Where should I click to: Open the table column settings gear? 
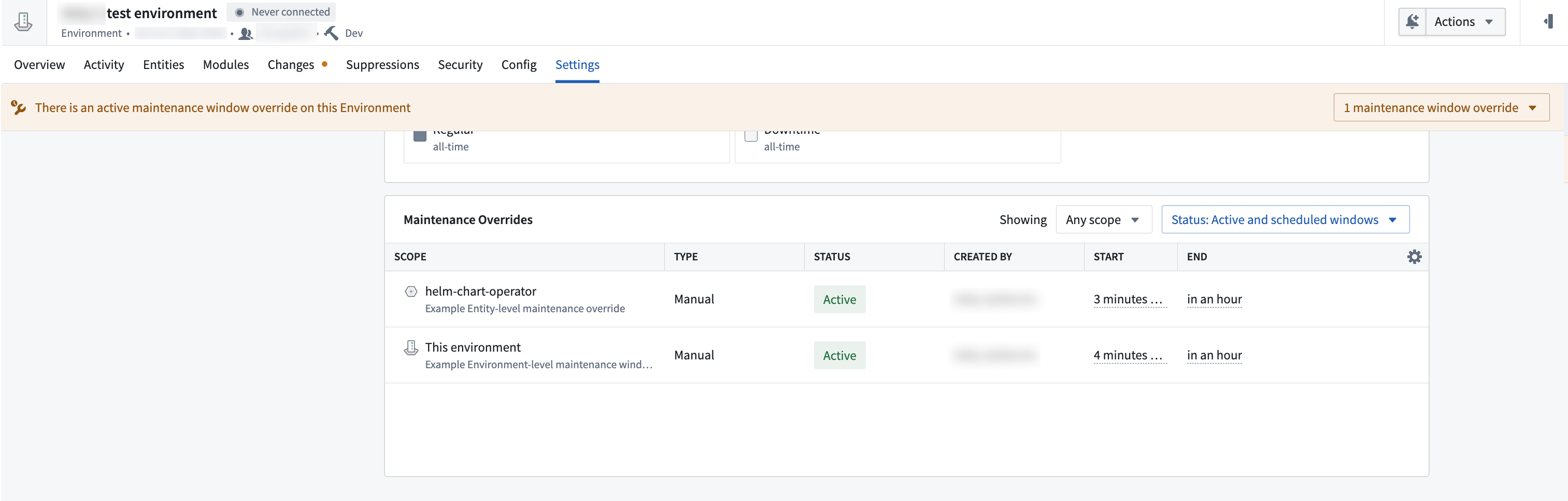click(1414, 257)
